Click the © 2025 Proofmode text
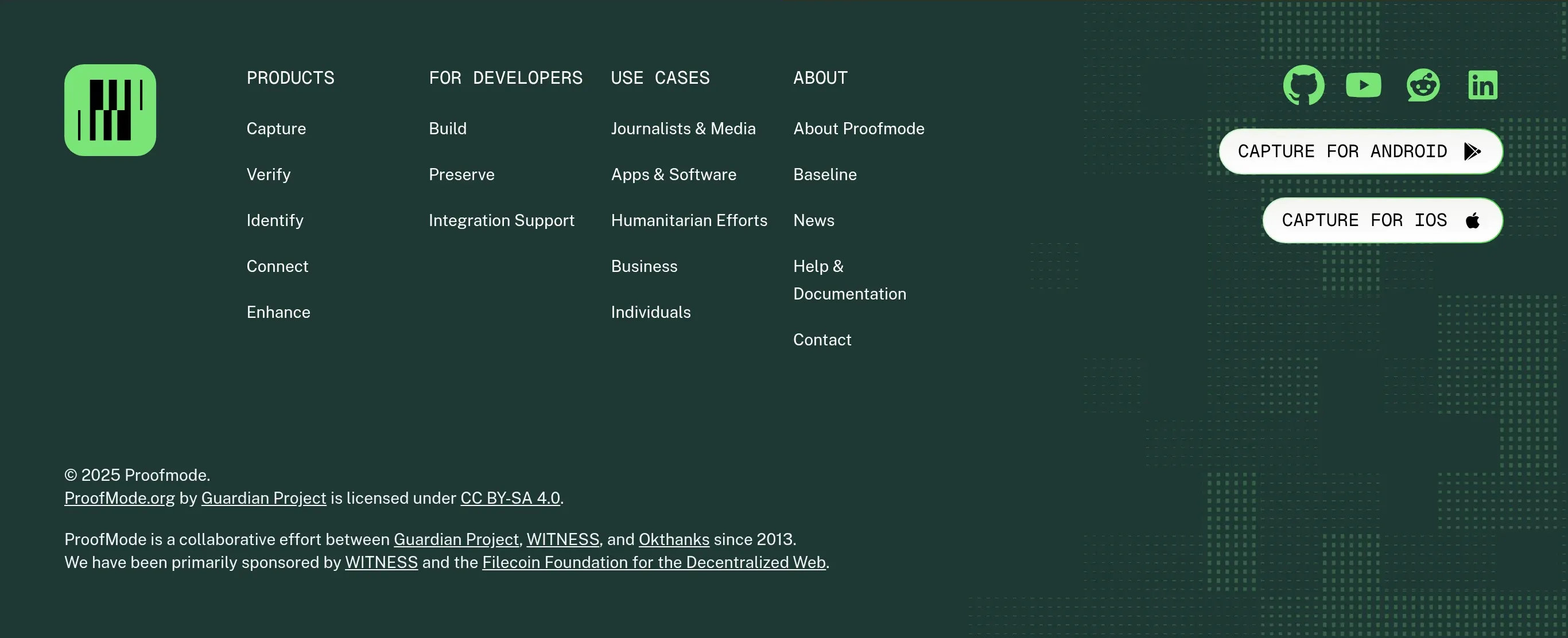 138,475
